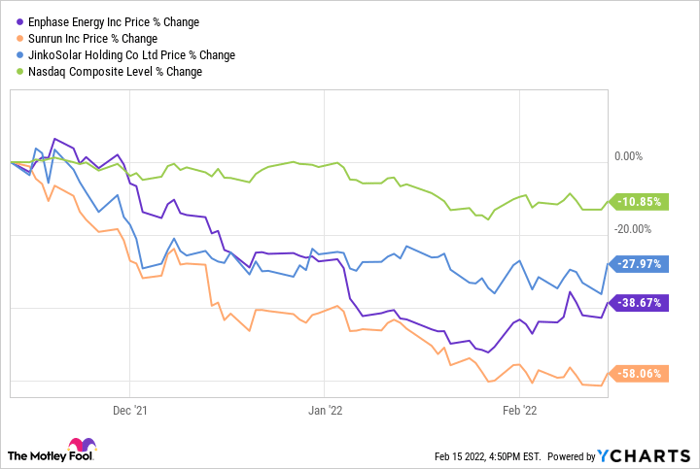Click the green -10.85% value tag
The height and width of the screenshot is (469, 700).
[636, 201]
